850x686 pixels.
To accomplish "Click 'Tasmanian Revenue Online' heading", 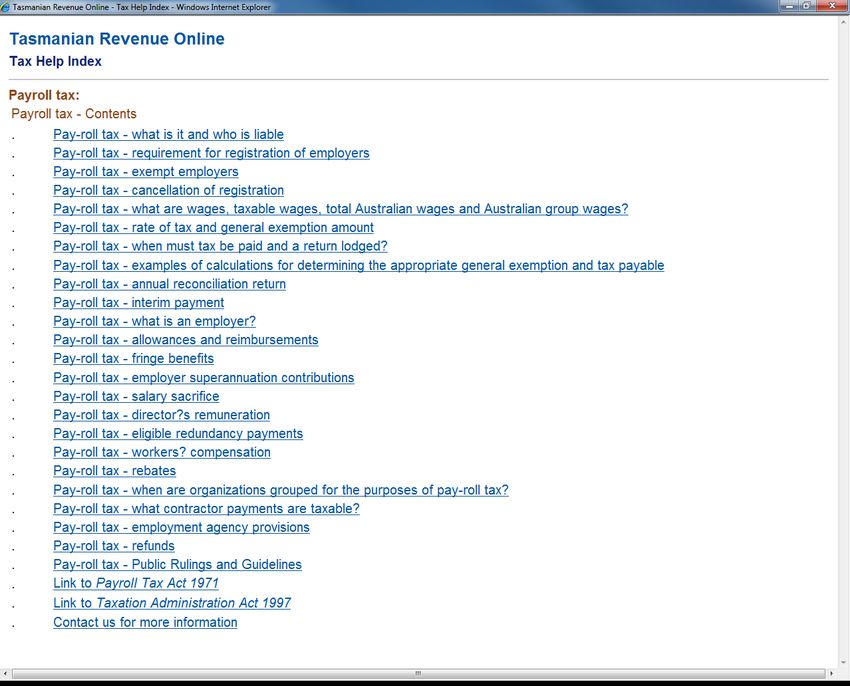I will (117, 39).
